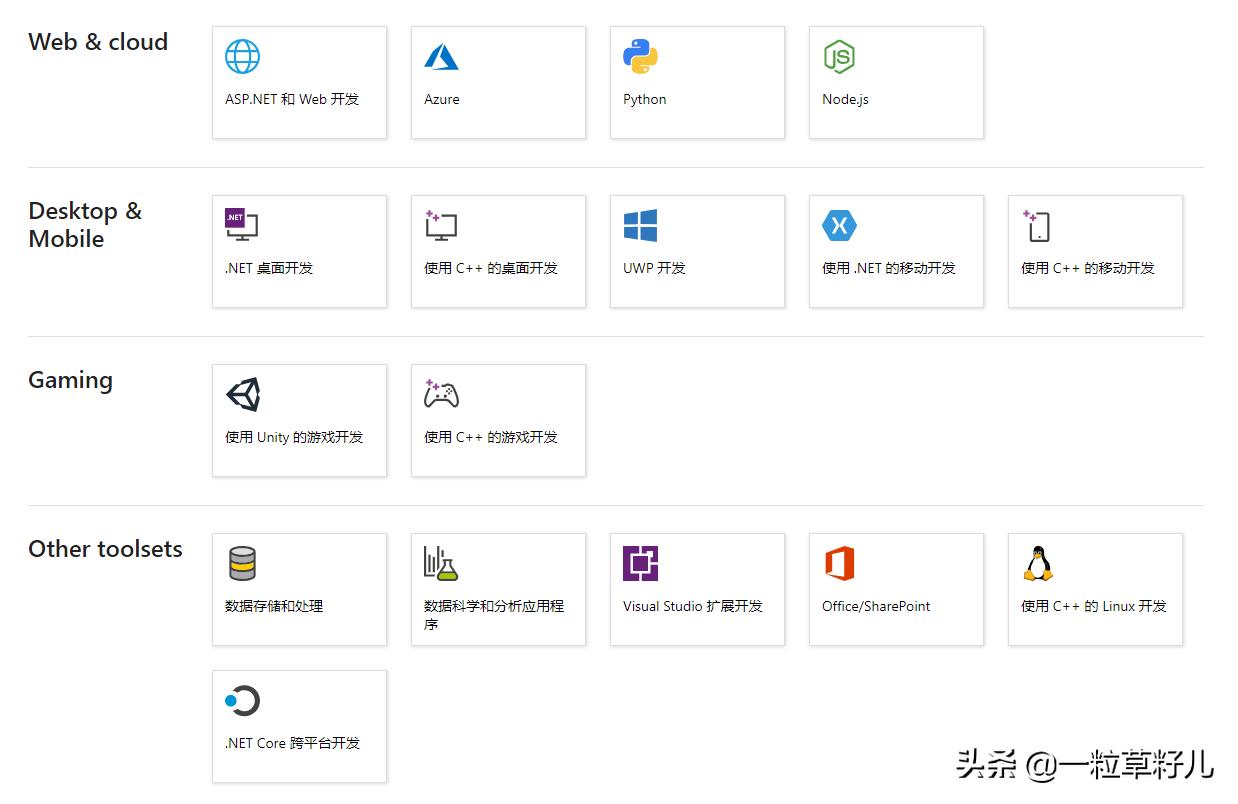Select the ASP.NET 和 Web 开发 workload
Screen dimensions: 1238x804
click(x=299, y=82)
